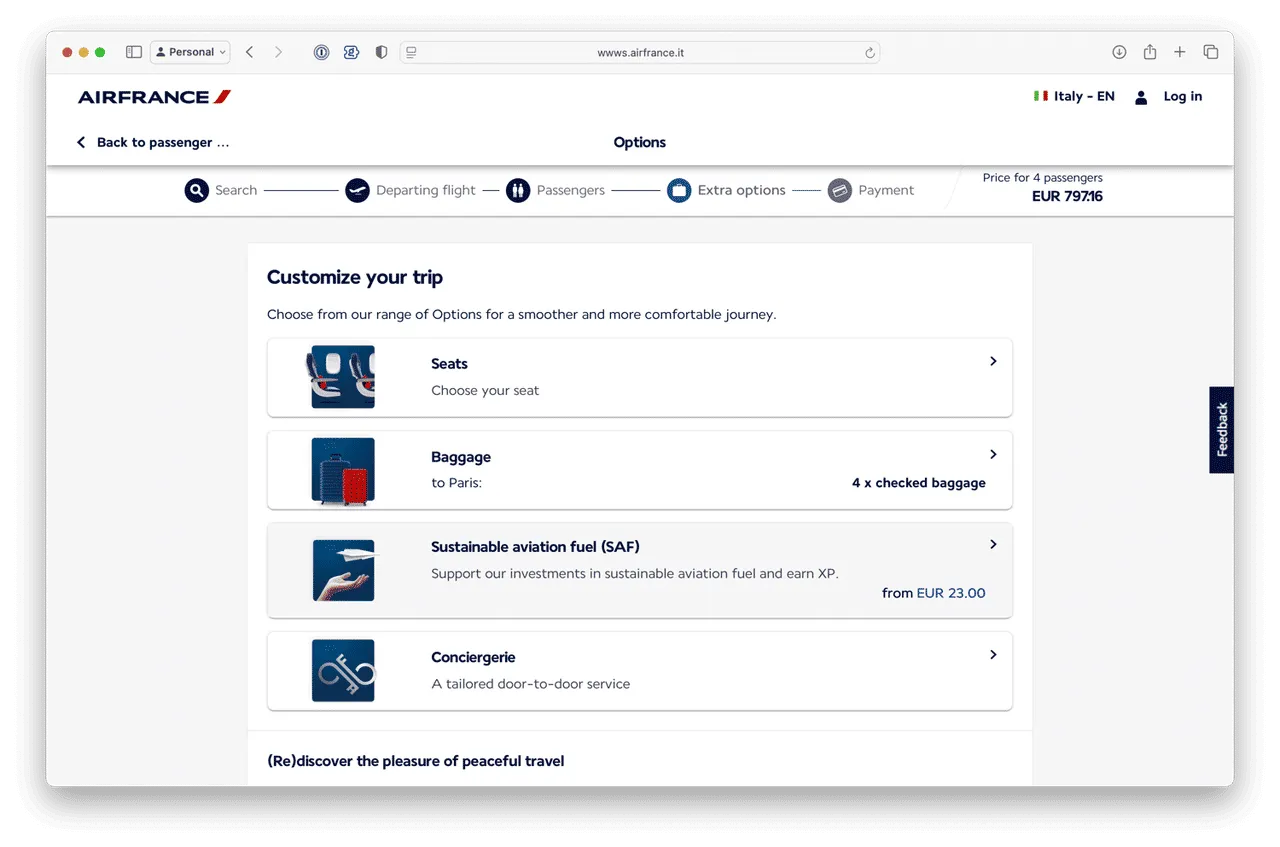Click the Air France logo
The image size is (1280, 847).
tap(155, 97)
